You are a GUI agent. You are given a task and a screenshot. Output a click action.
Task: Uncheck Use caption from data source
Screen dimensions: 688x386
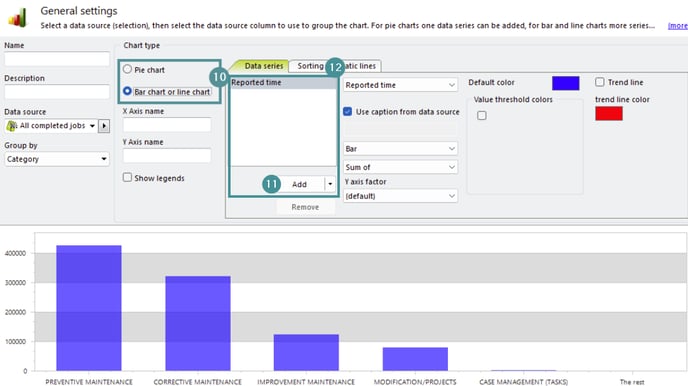coord(348,111)
